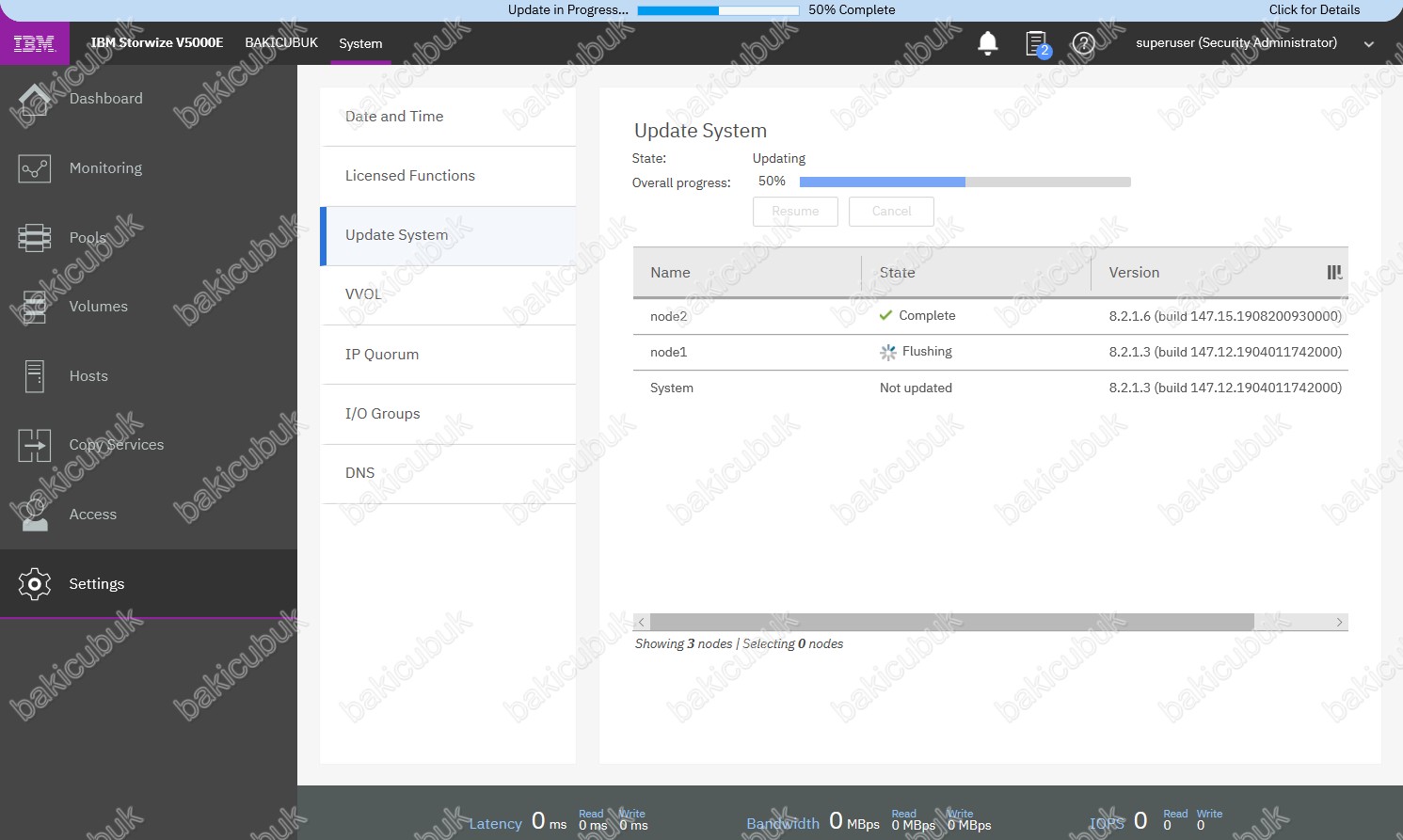Open the notifications bell
1403x840 pixels.
(987, 43)
